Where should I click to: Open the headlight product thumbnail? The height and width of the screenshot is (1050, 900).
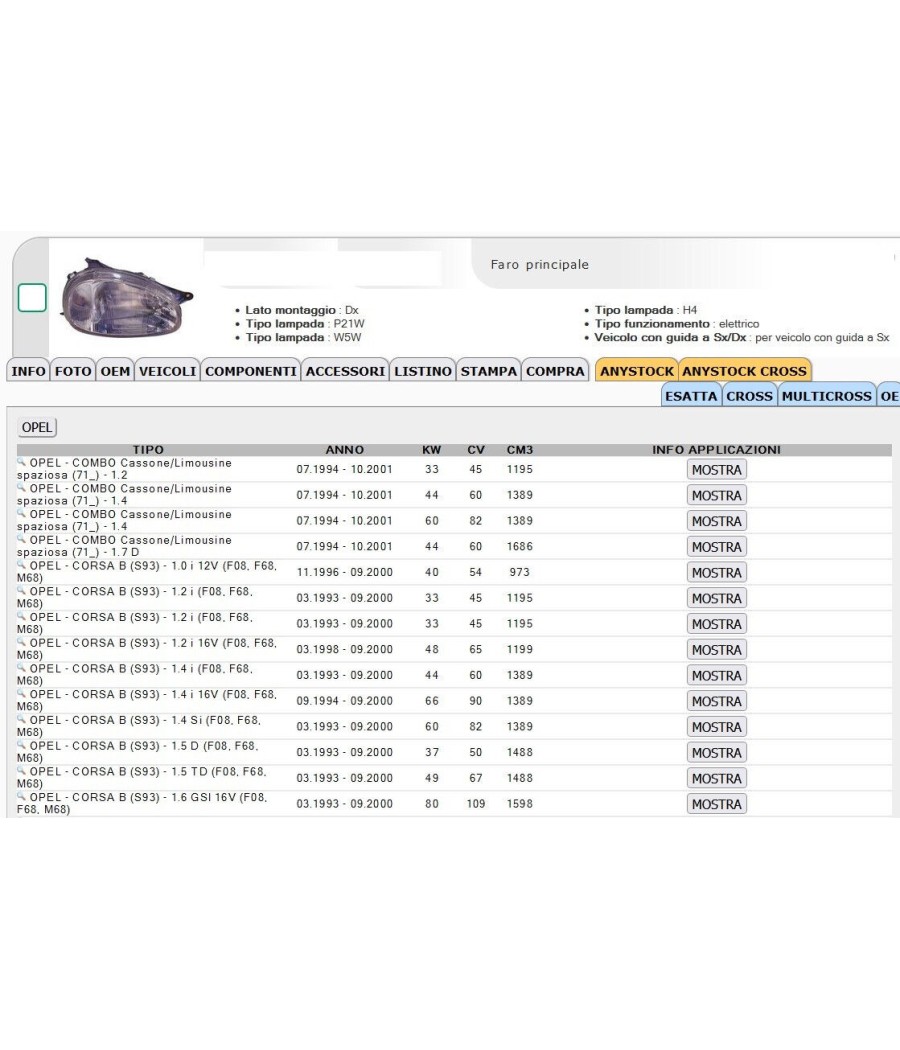pos(126,298)
